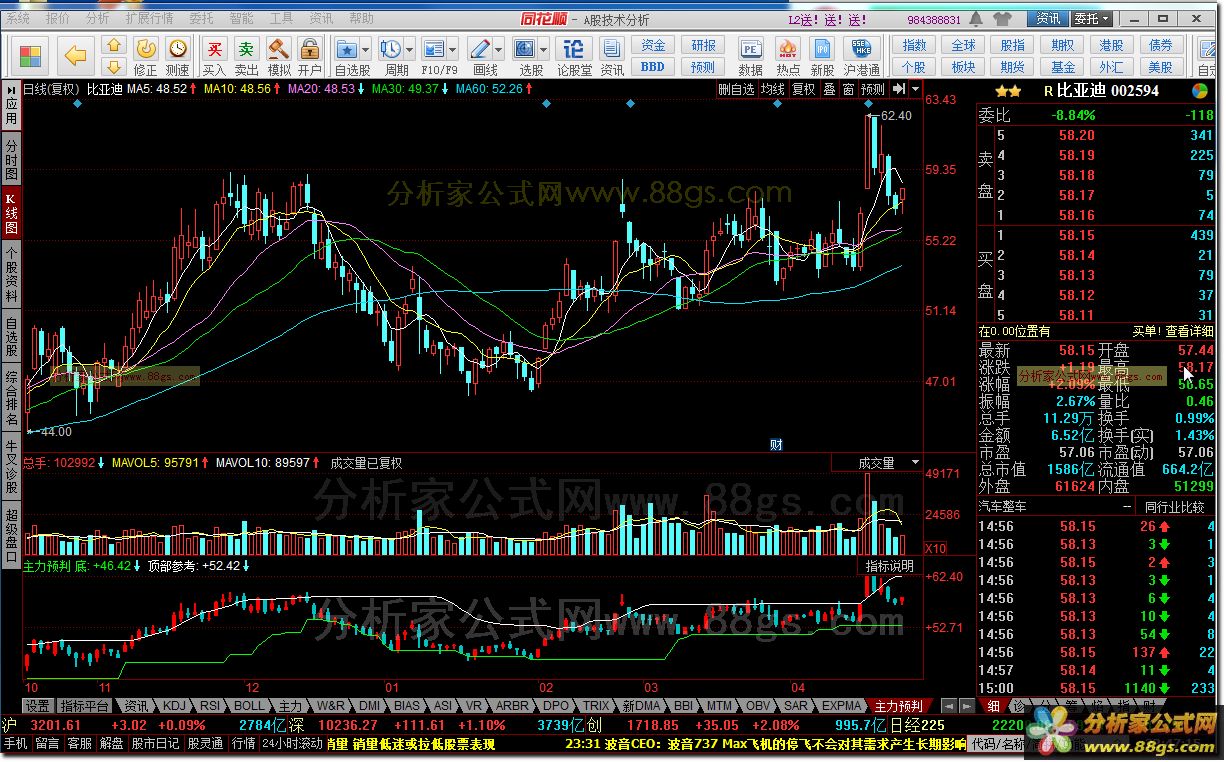Expand the 周期 dropdown arrow

(x=410, y=49)
